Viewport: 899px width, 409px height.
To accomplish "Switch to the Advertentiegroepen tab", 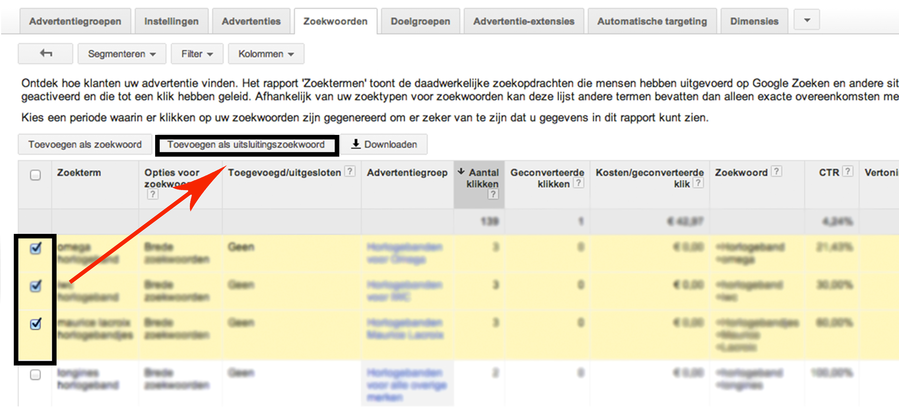I will point(77,21).
